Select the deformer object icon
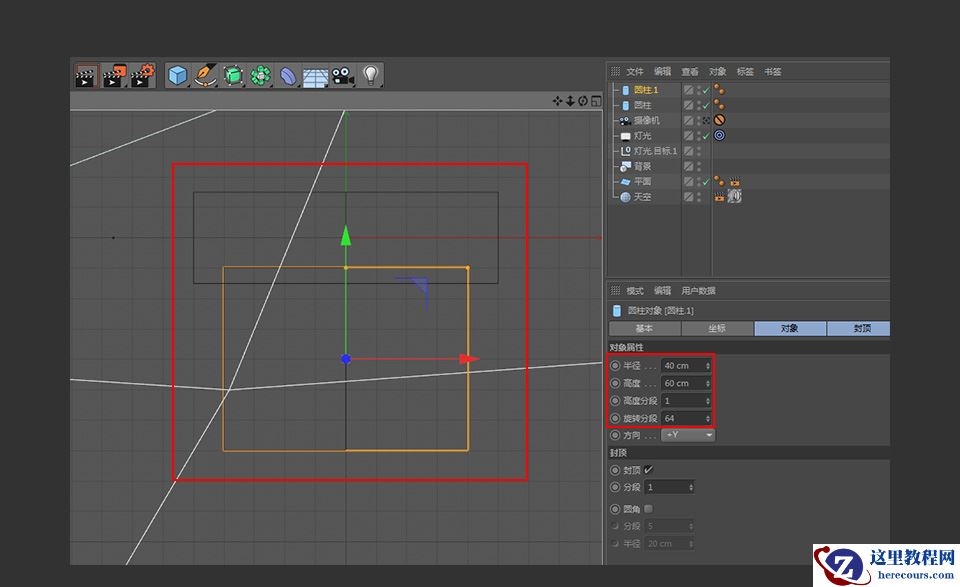This screenshot has width=960, height=587. point(288,75)
